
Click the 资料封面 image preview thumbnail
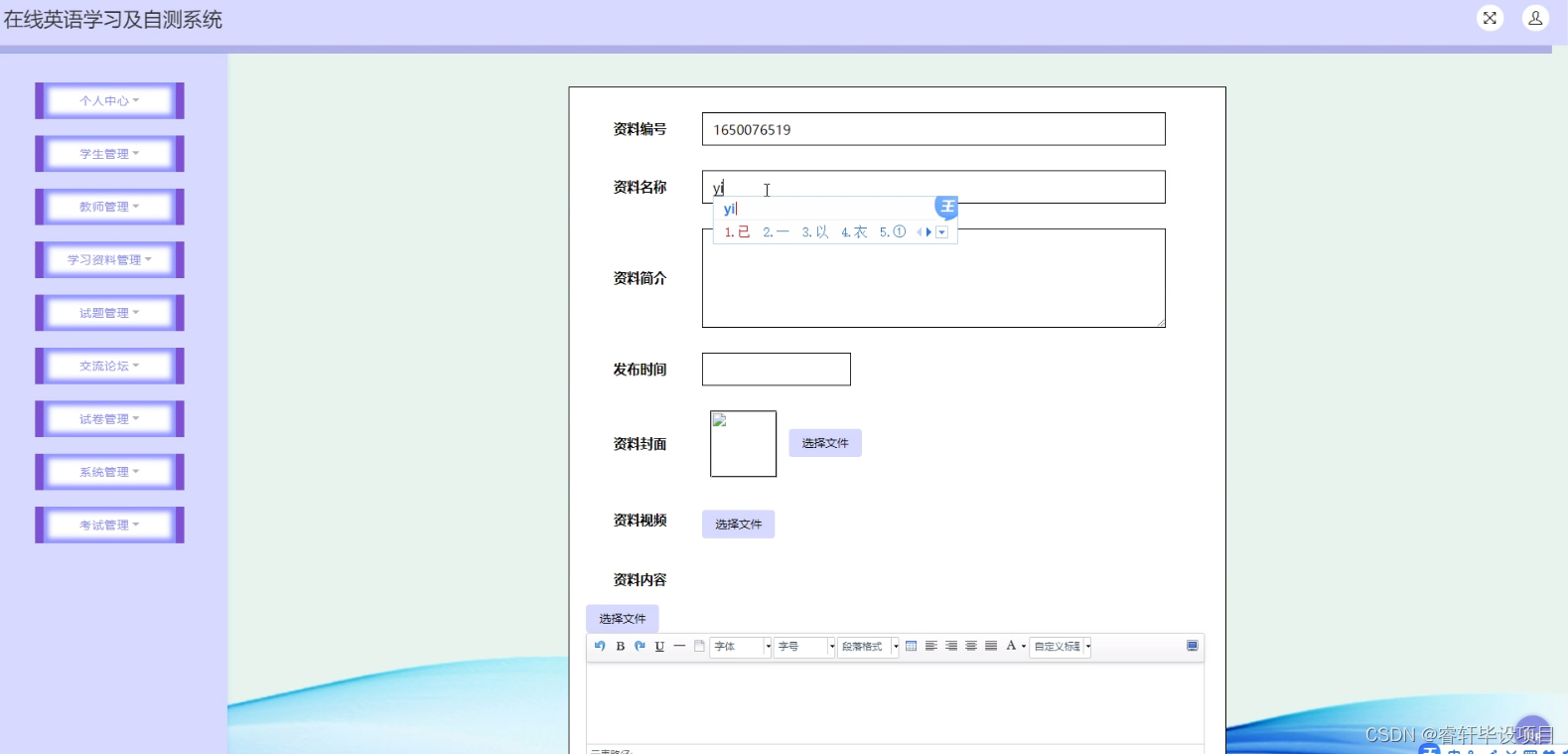pos(743,444)
